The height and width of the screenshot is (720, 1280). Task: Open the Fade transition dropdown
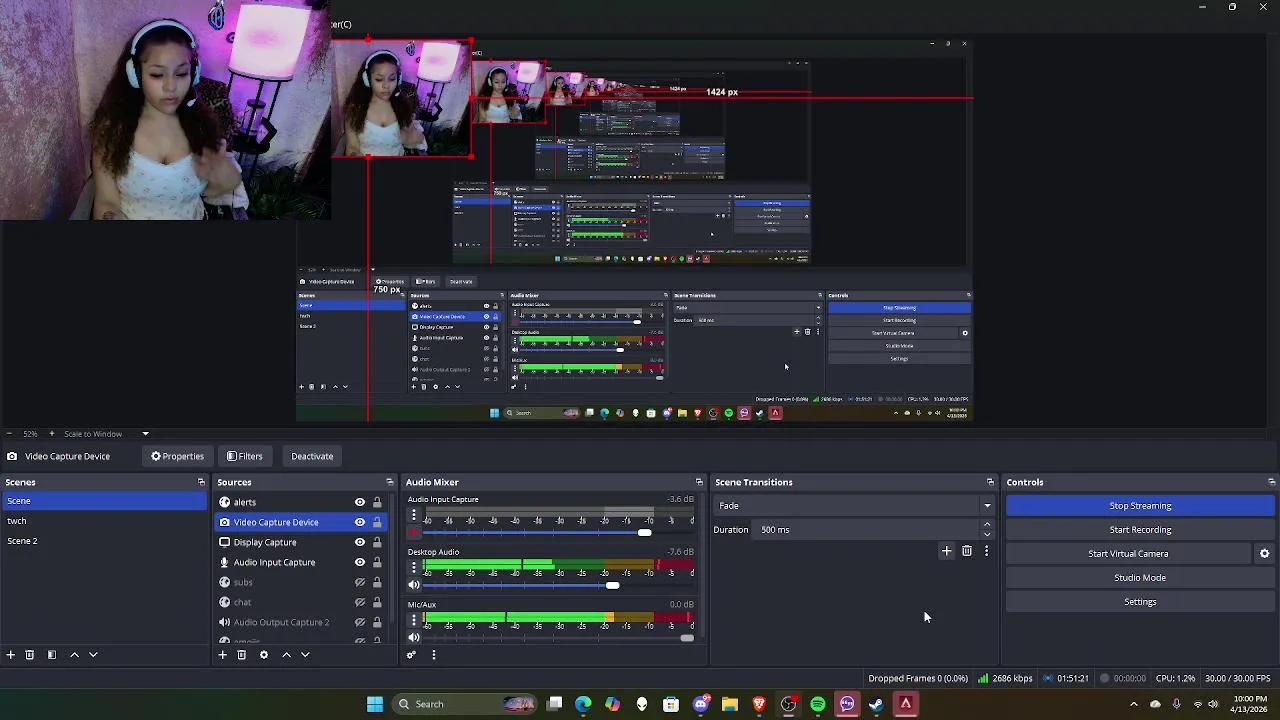tap(854, 506)
